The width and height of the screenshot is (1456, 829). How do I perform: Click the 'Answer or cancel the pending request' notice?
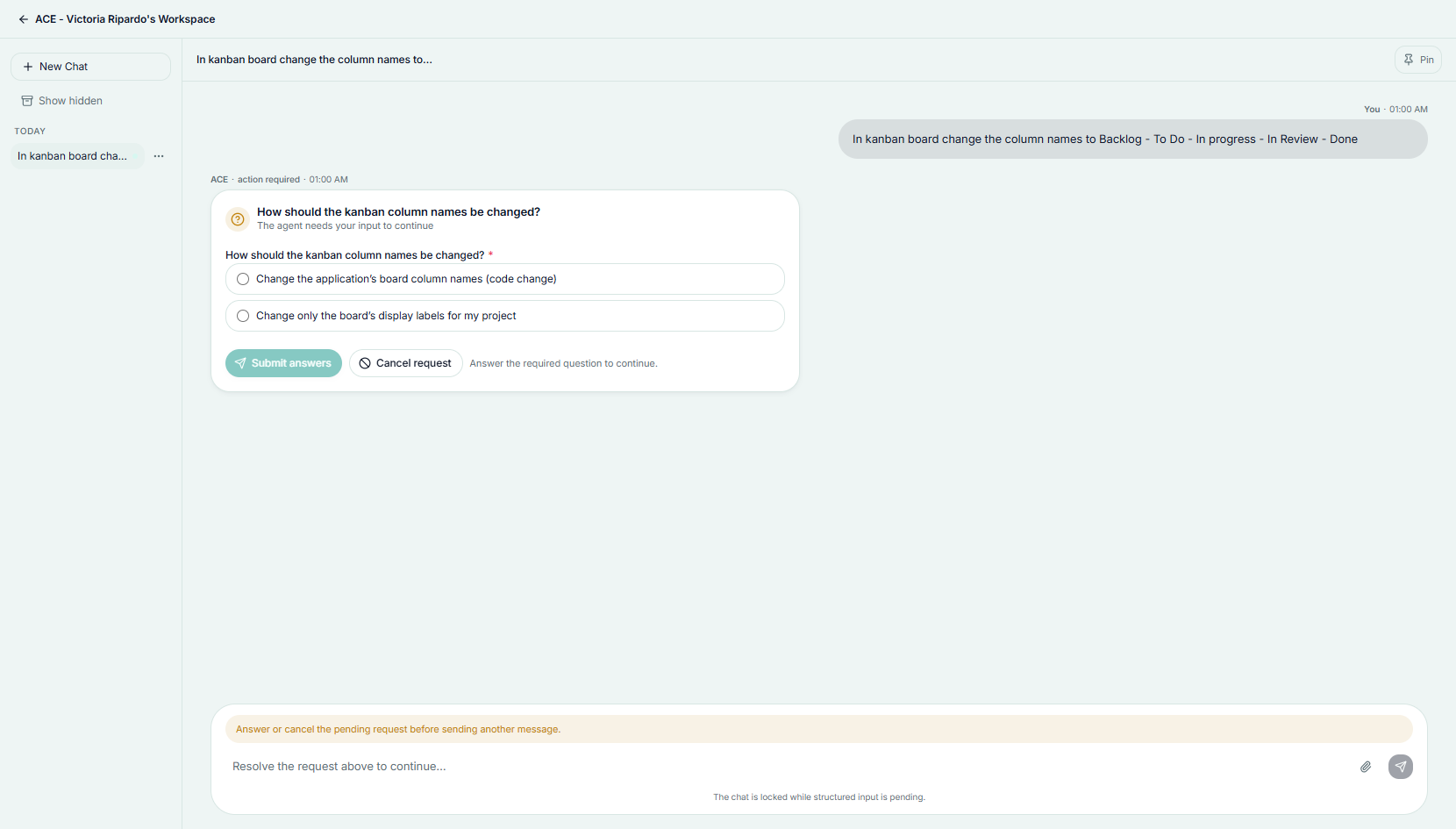tap(819, 729)
